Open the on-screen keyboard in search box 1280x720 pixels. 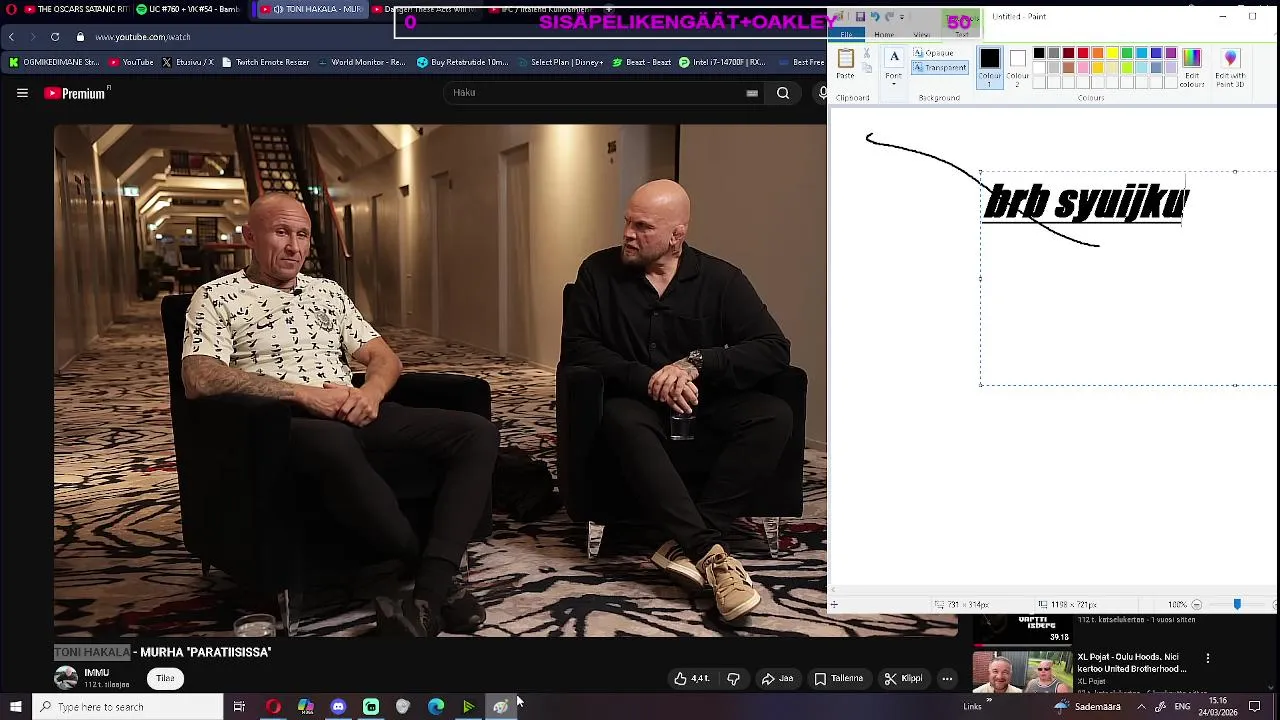click(752, 93)
